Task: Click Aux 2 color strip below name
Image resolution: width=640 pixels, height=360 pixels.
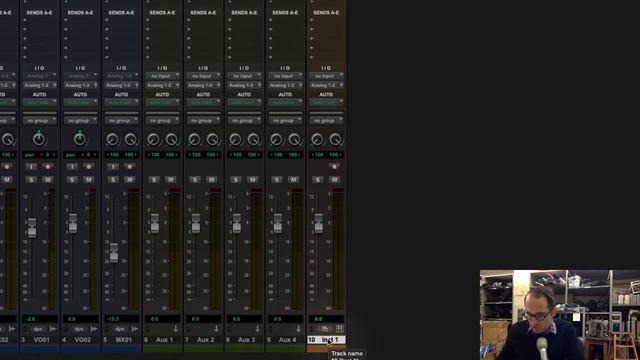Action: coord(203,349)
